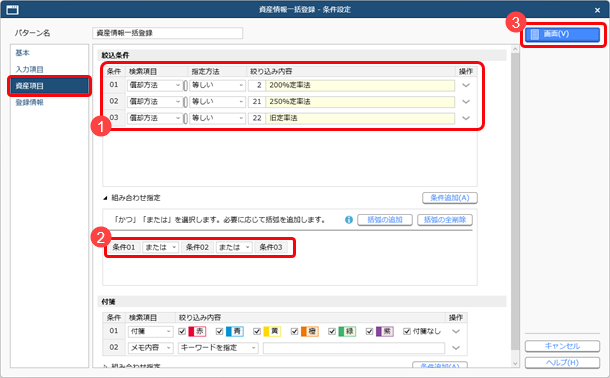Select the 基本 tab

click(23, 53)
